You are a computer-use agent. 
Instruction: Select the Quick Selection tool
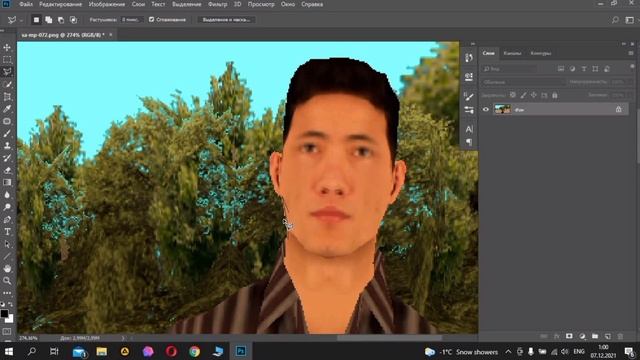(x=7, y=84)
